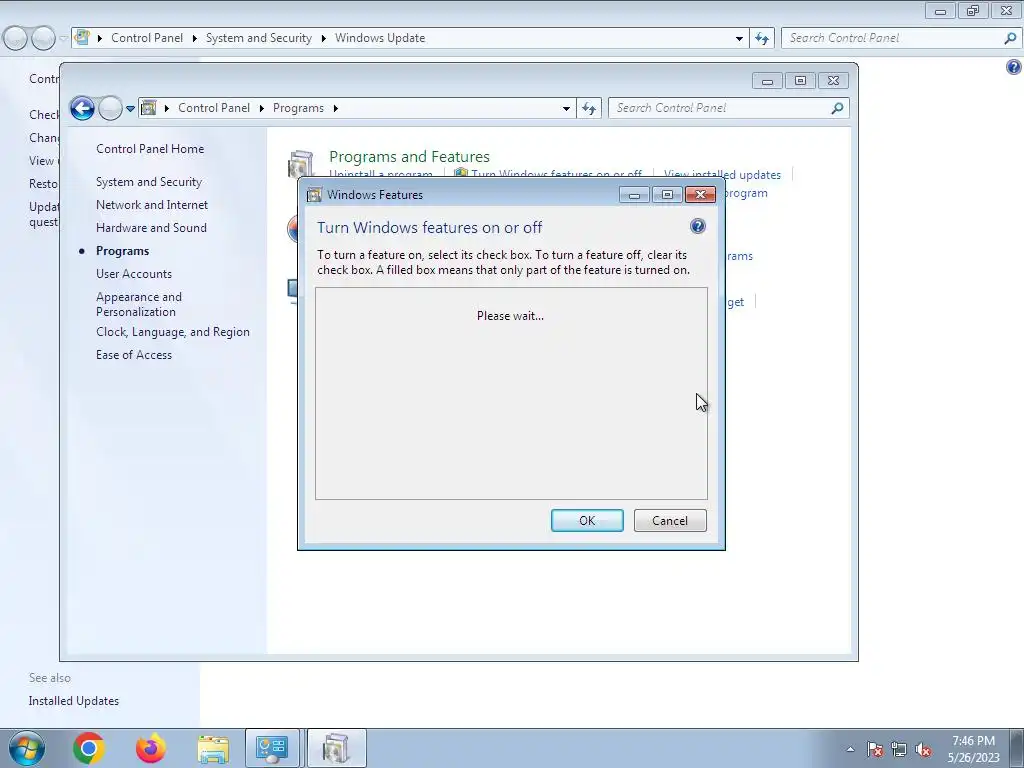Open User Accounts category
This screenshot has height=768, width=1024.
134,274
